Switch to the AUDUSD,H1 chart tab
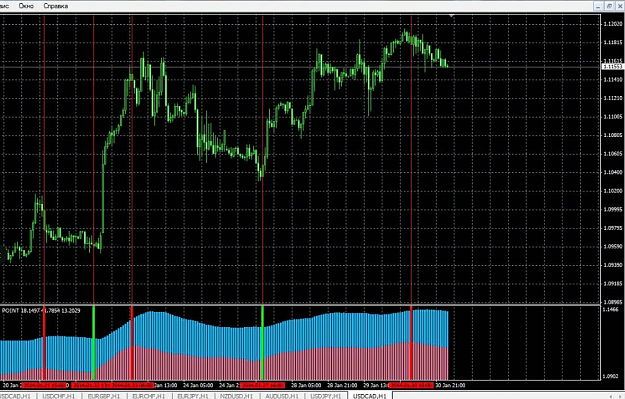The height and width of the screenshot is (399, 625). (282, 396)
